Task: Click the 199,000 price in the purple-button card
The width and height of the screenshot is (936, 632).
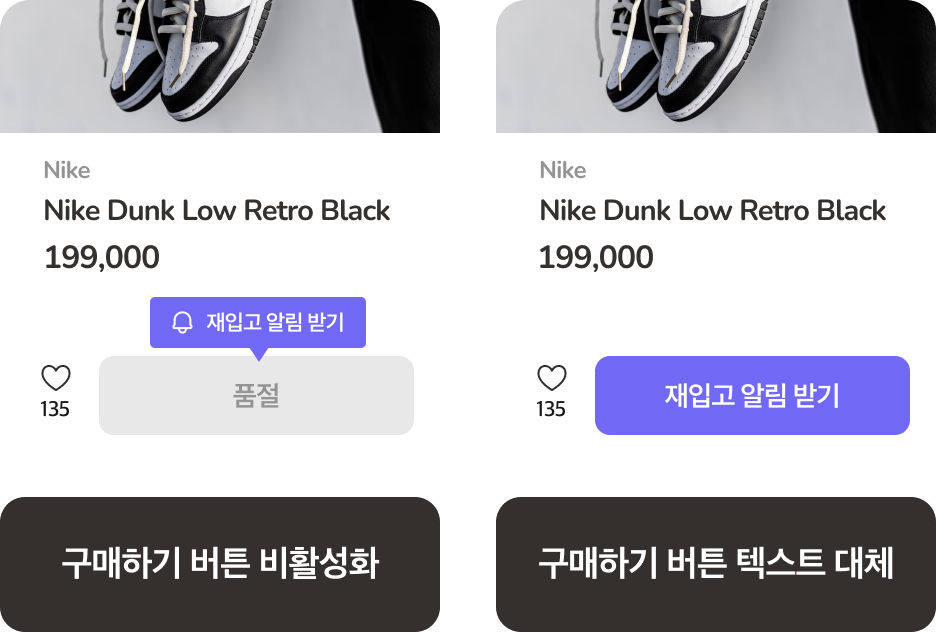Action: 597,258
